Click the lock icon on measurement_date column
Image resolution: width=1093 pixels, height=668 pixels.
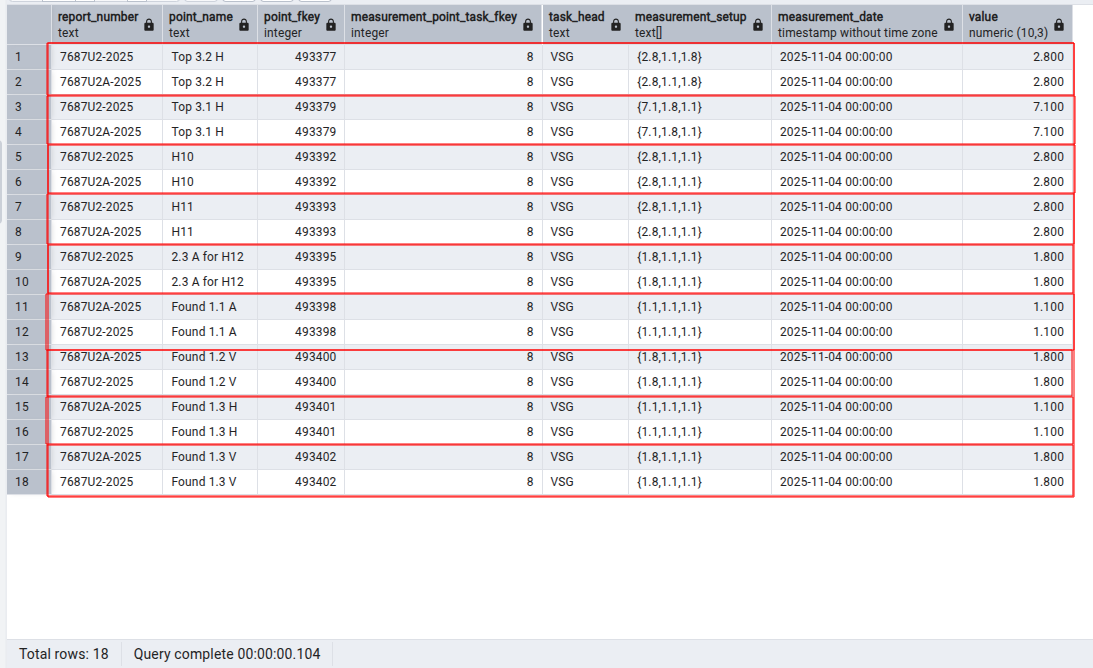click(x=949, y=25)
